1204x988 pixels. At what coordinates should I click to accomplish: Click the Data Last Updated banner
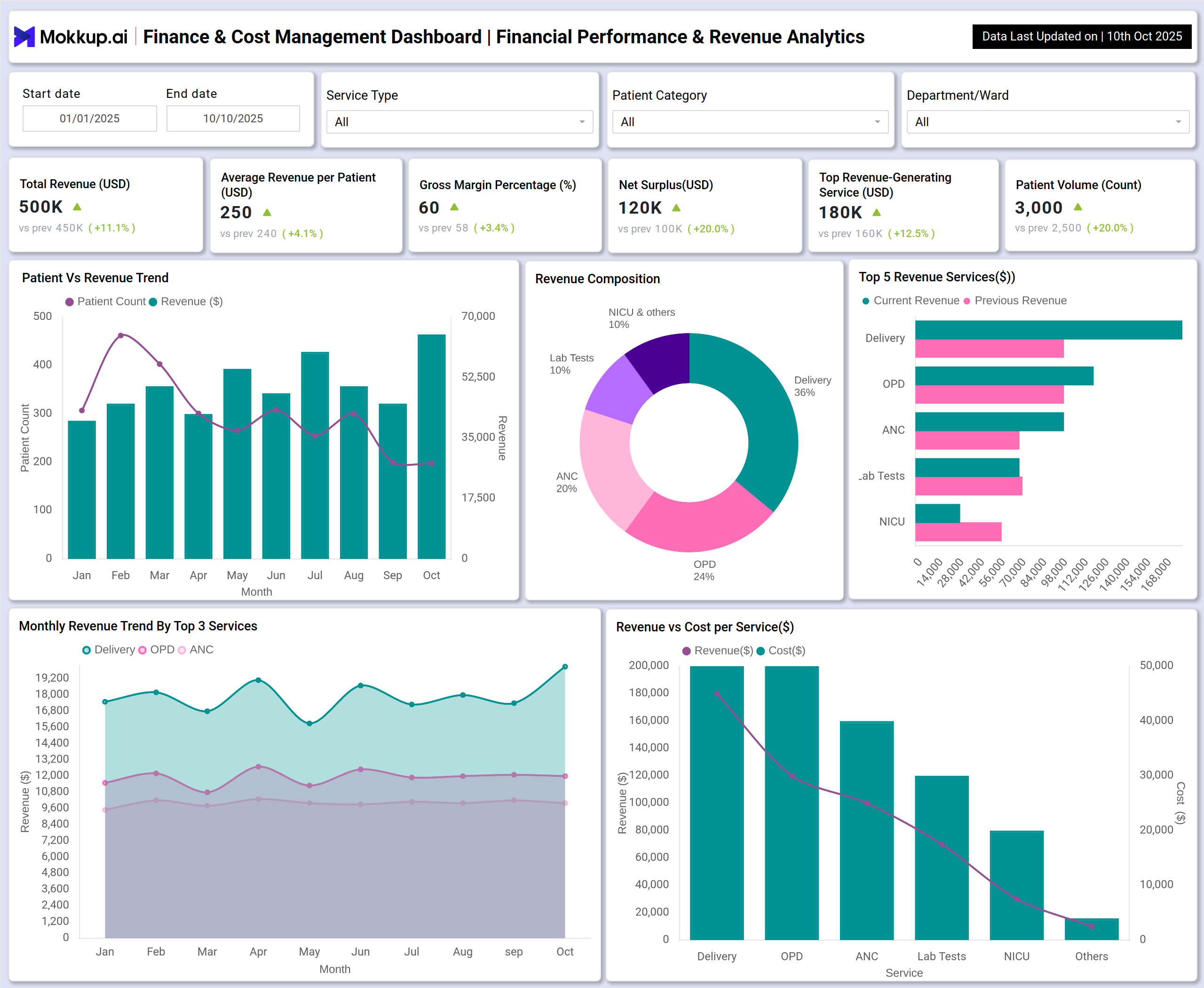(x=1082, y=36)
